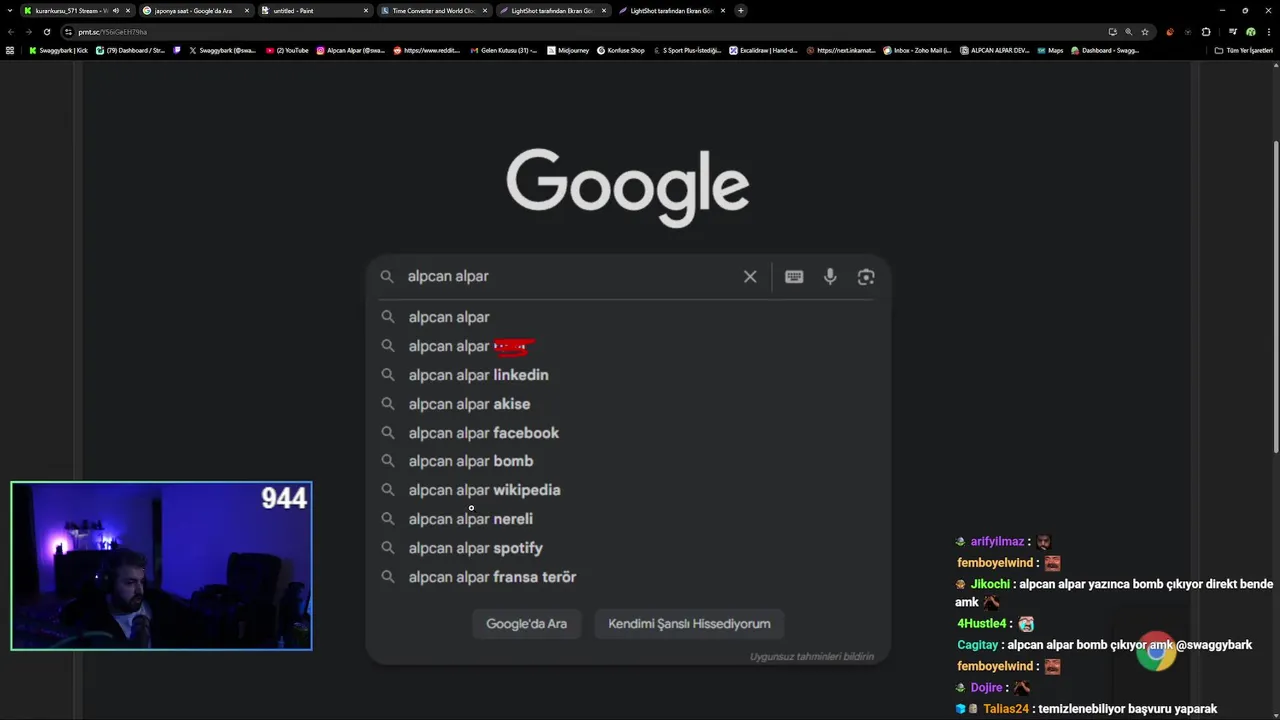This screenshot has height=720, width=1280.
Task: Open the ALPCAN ALPAR DEV bookmark
Action: 994,50
